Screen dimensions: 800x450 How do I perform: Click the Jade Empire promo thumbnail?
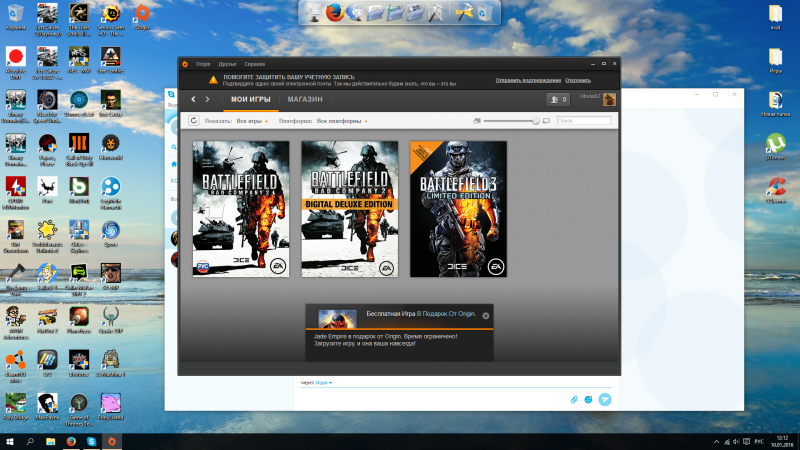point(337,319)
